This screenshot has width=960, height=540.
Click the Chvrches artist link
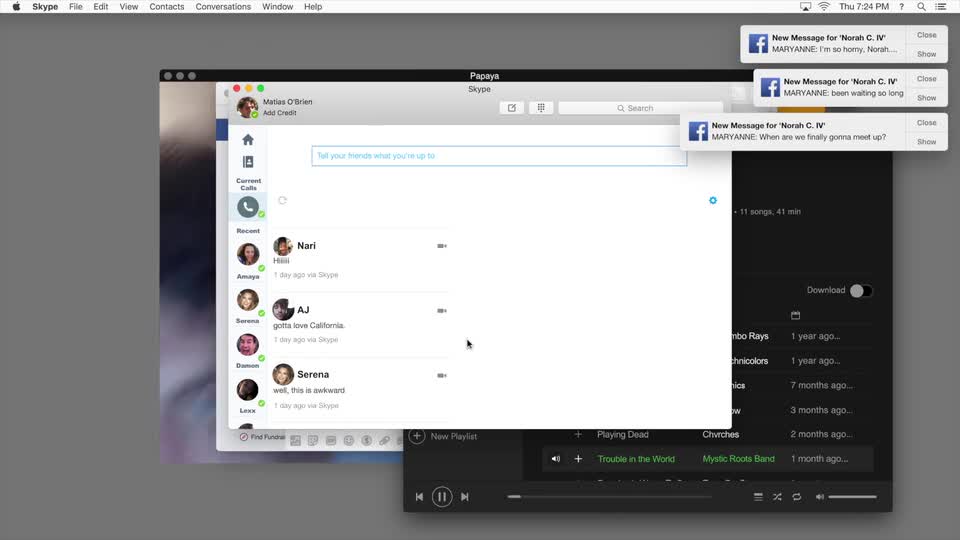[x=720, y=434]
